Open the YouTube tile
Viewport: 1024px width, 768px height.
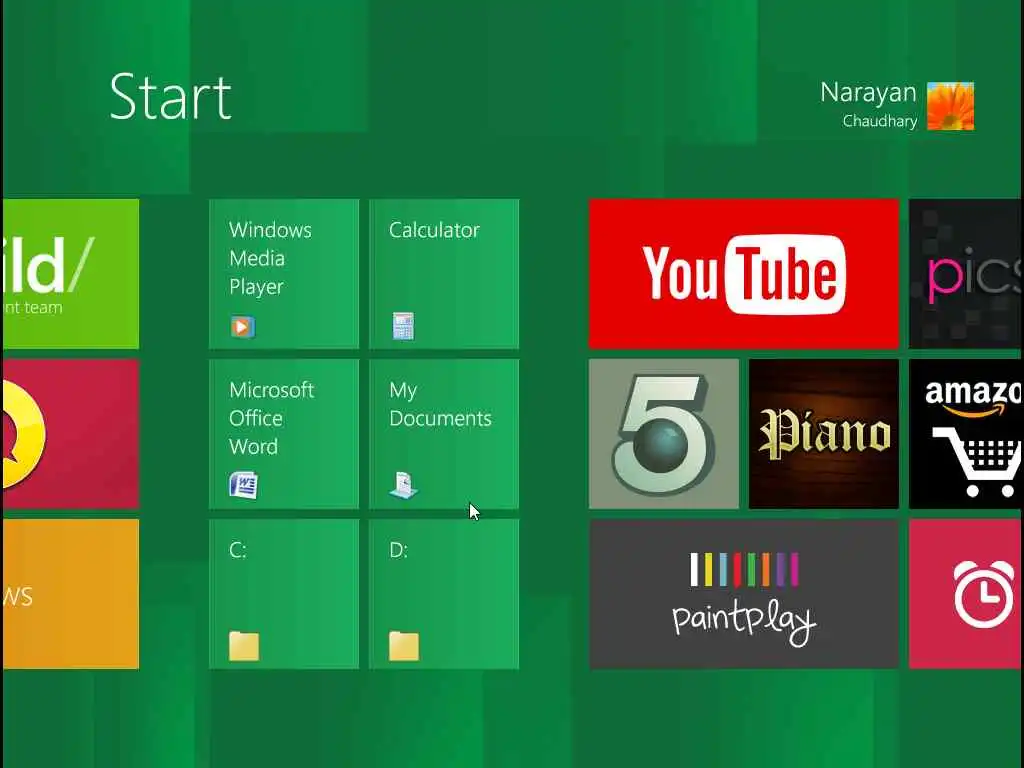pos(744,274)
